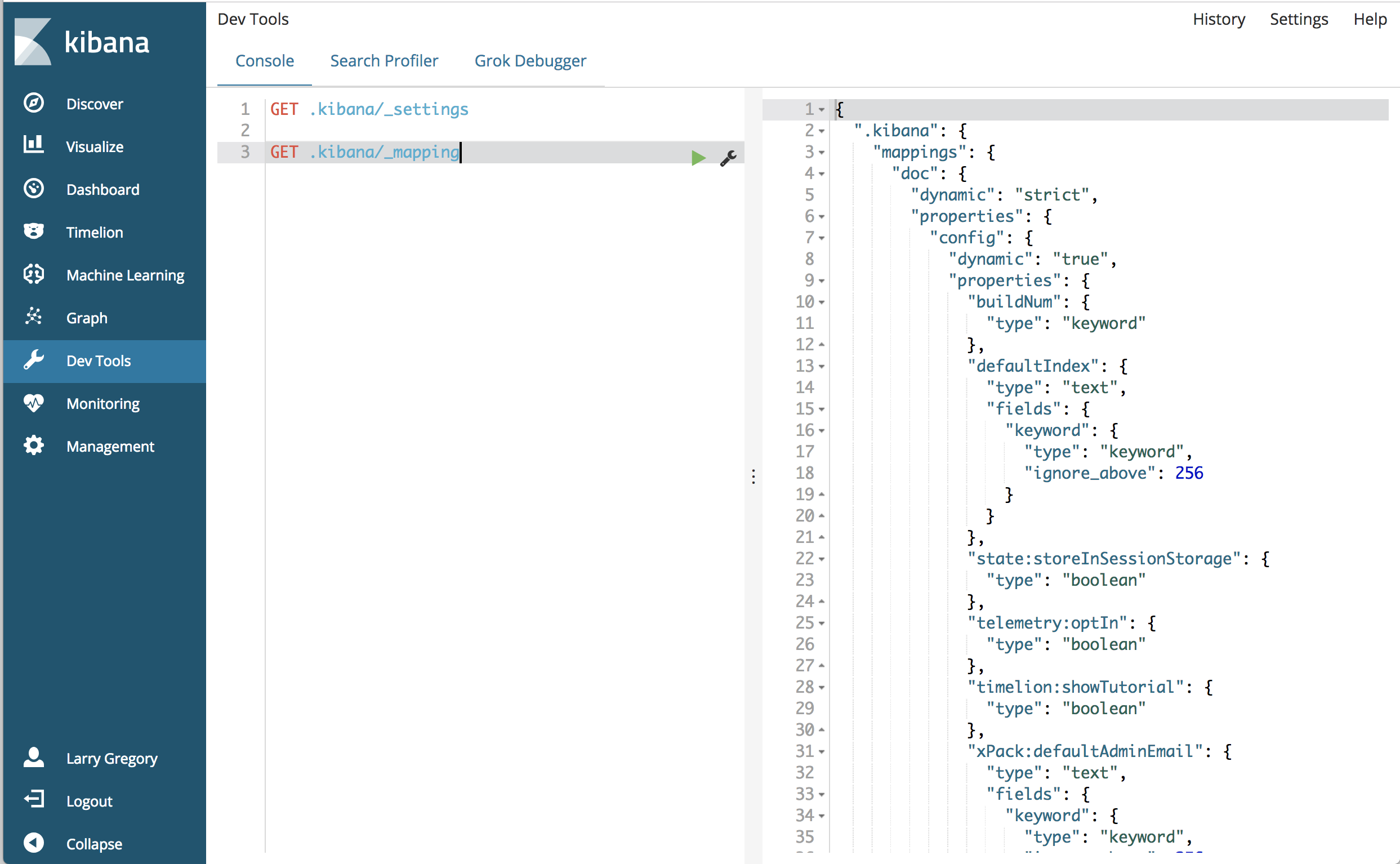The width and height of the screenshot is (1400, 864).
Task: Click the first line GET .kibana/_settings
Action: pos(369,109)
